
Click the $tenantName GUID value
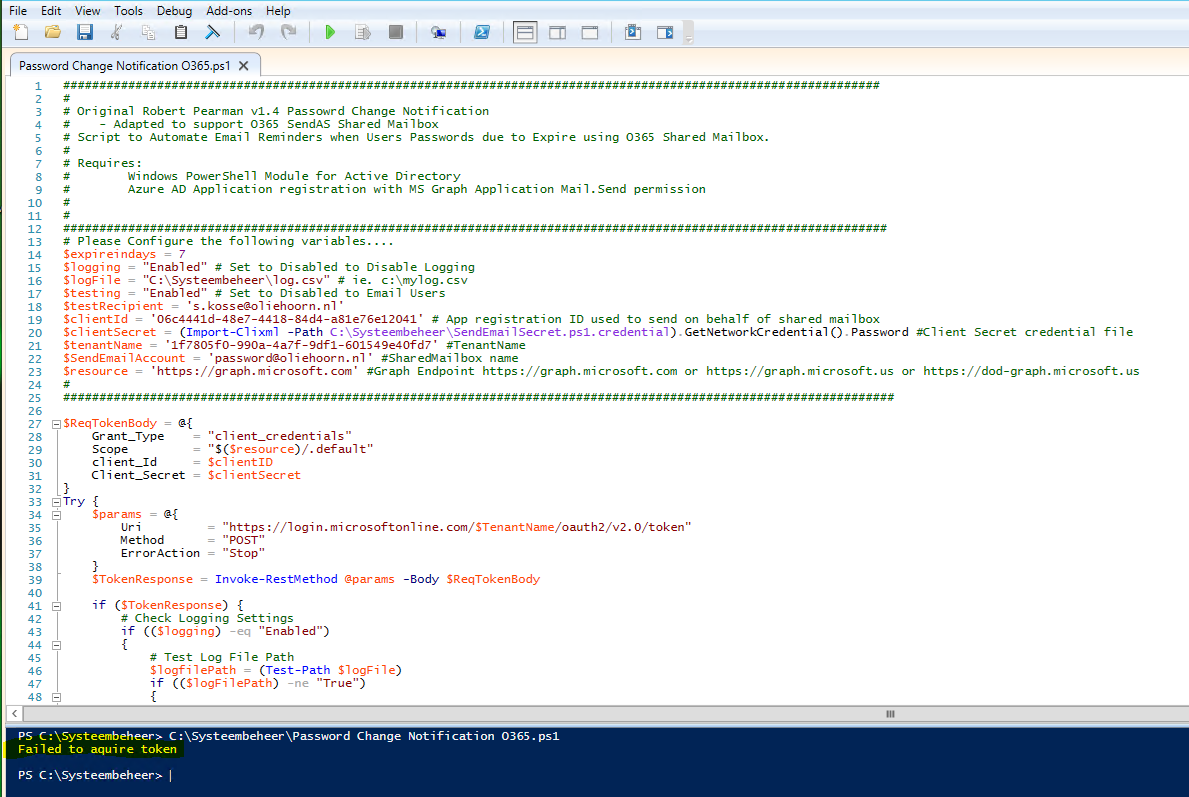[x=301, y=345]
